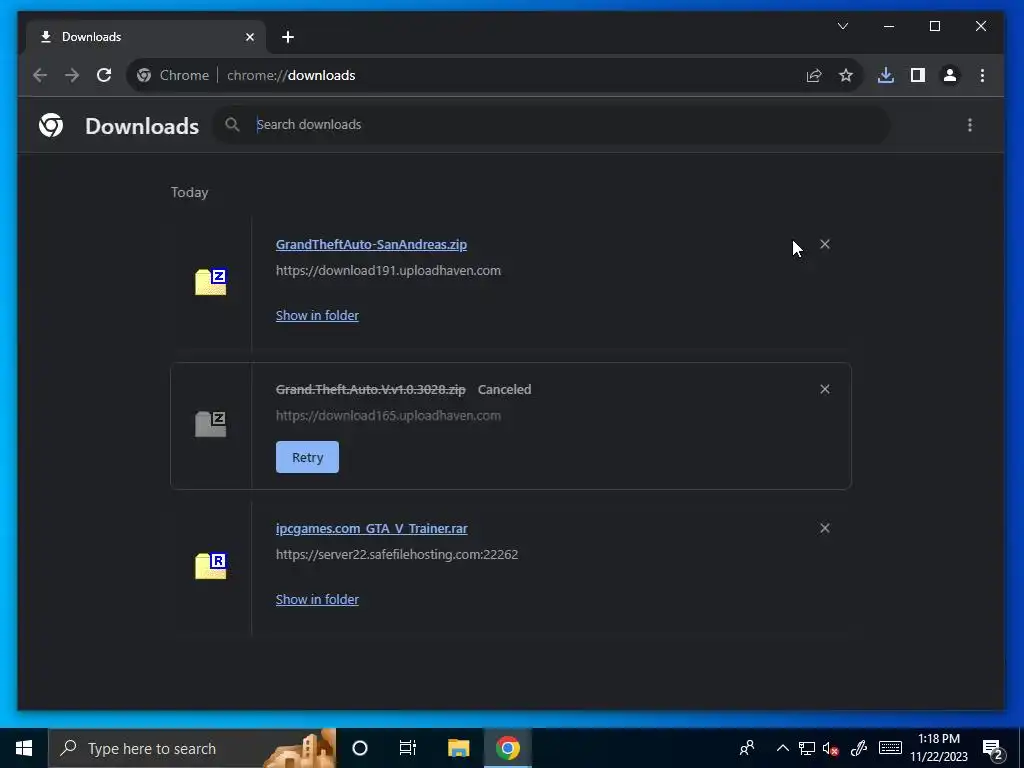Screen dimensions: 1024x768
Task: Click the taskbar search box
Action: 192,748
